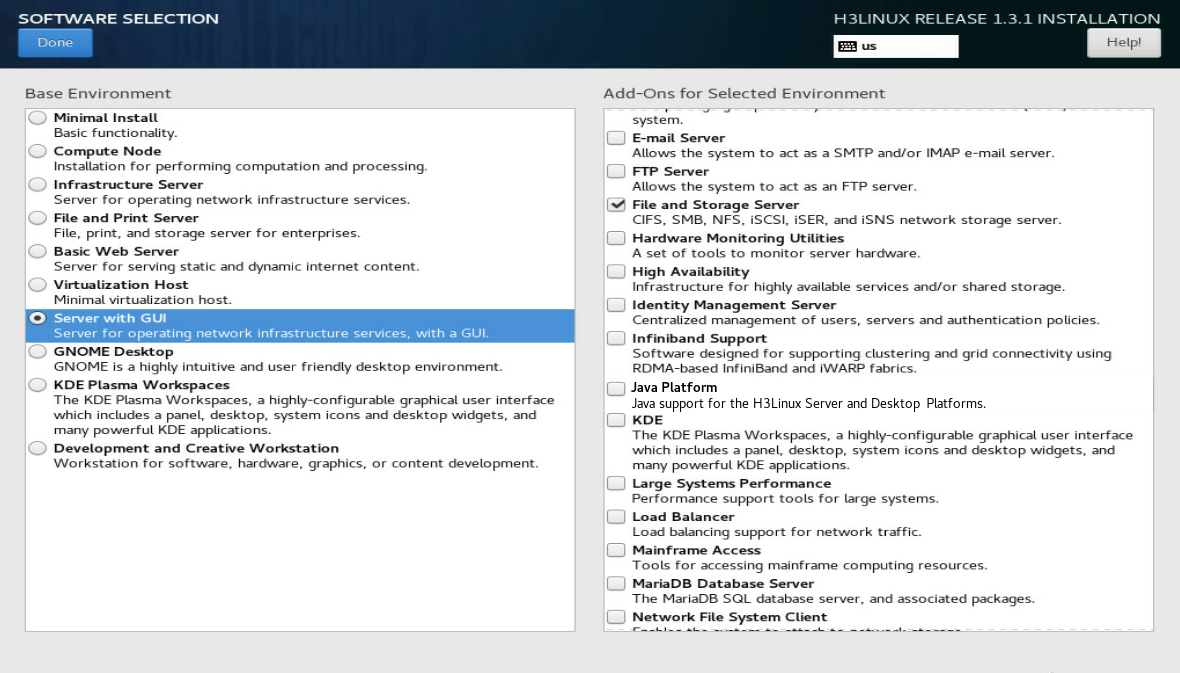Image resolution: width=1180 pixels, height=673 pixels.
Task: Choose GNOME Desktop radio button
Action: click(x=38, y=352)
